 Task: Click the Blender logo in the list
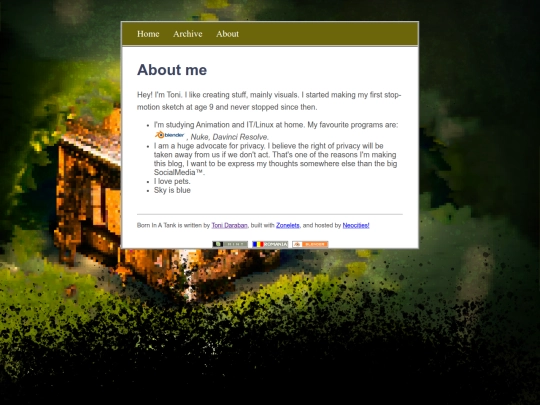pyautogui.click(x=169, y=135)
